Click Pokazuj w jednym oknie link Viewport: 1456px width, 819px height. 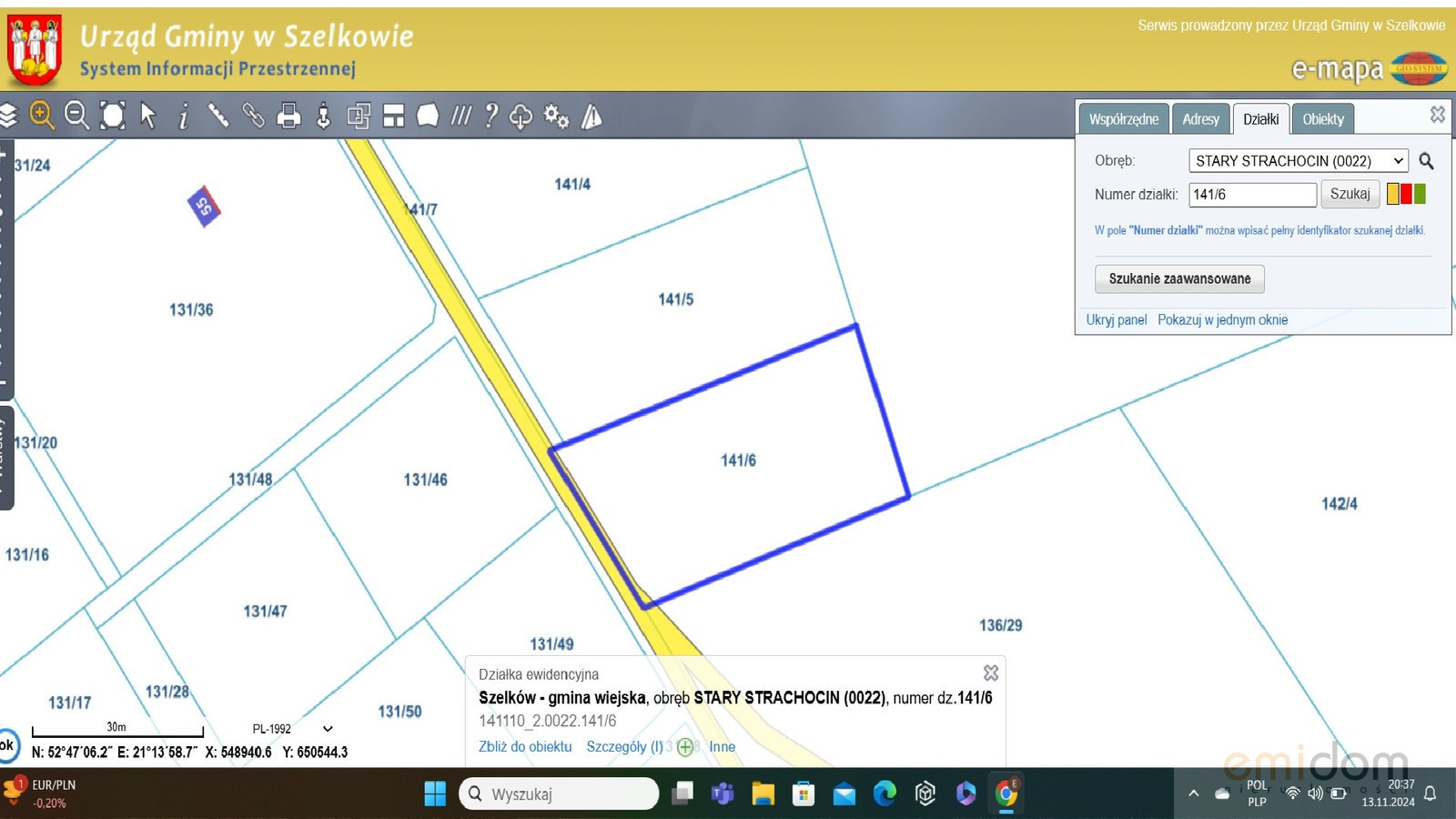coord(1223,320)
